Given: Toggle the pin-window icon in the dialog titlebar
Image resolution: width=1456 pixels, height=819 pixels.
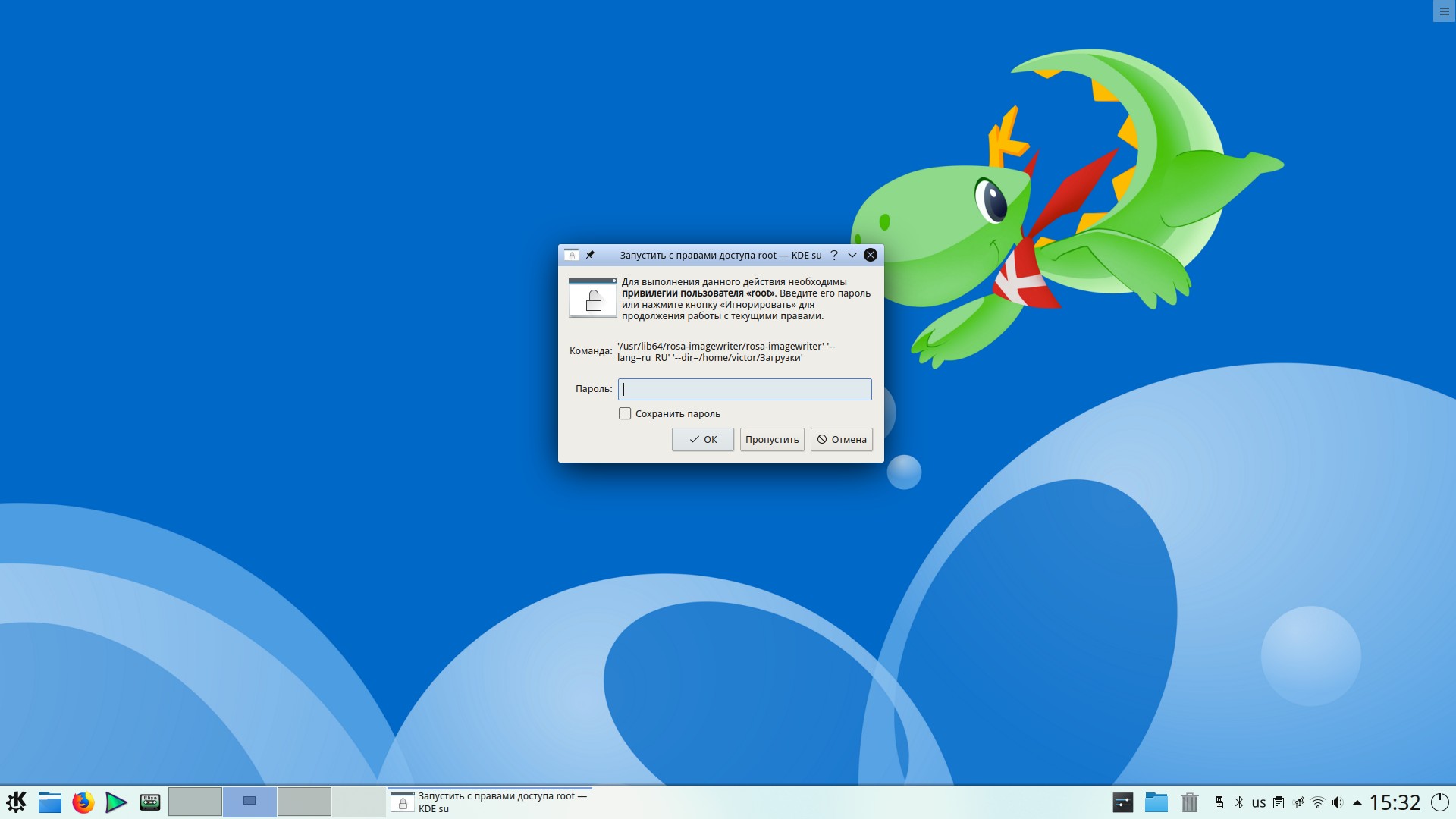Looking at the screenshot, I should pos(590,255).
